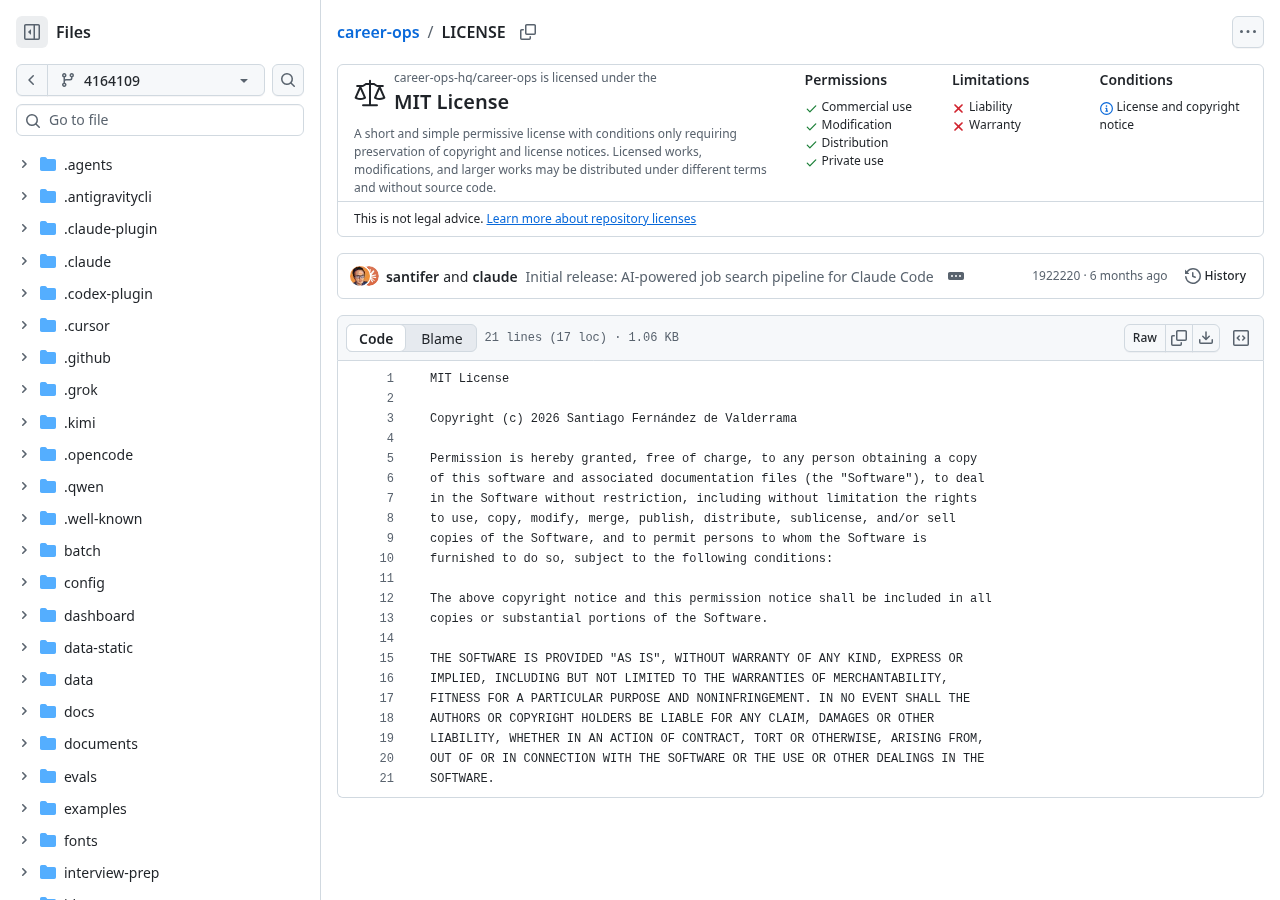Open the file search magnifier button
The height and width of the screenshot is (900, 1280).
288,80
